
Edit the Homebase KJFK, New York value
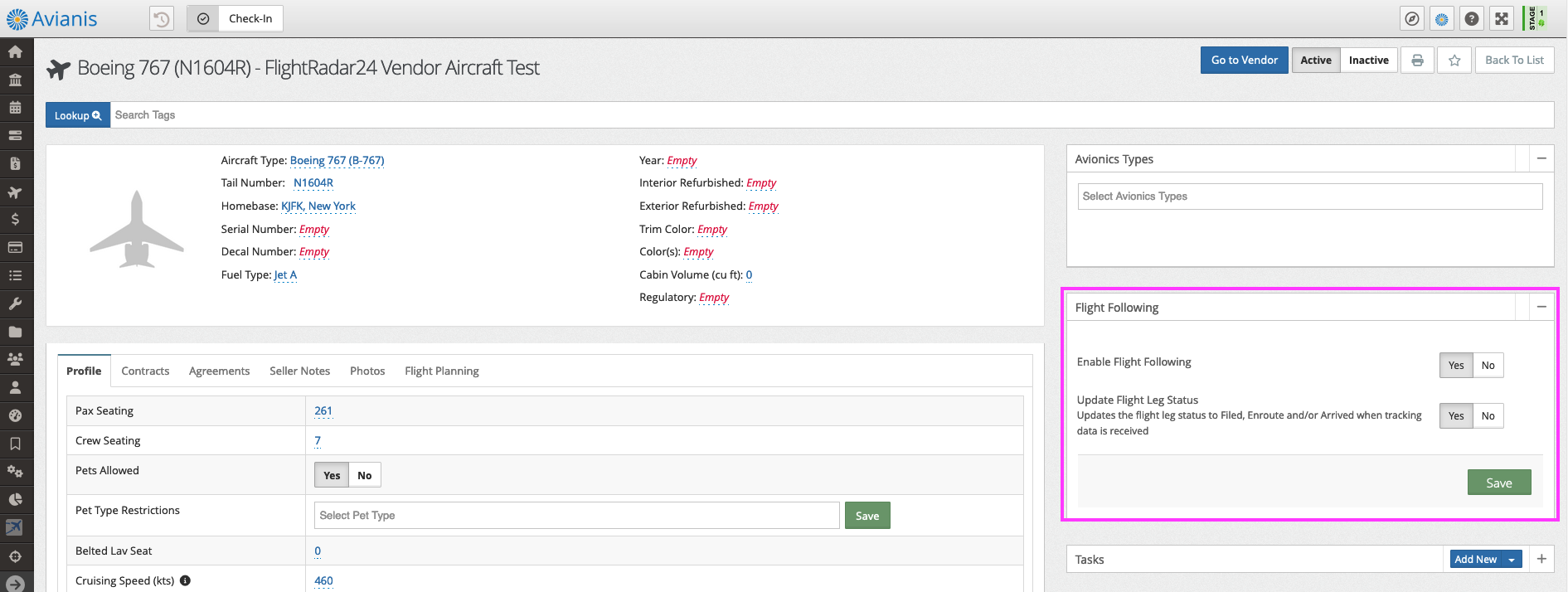click(x=318, y=206)
